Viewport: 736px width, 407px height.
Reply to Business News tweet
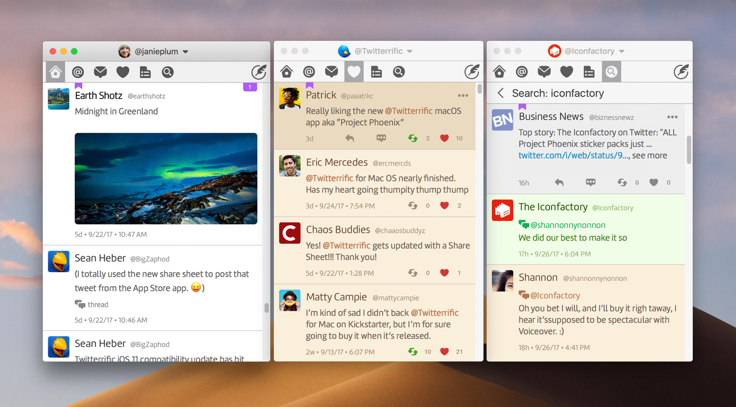[559, 183]
